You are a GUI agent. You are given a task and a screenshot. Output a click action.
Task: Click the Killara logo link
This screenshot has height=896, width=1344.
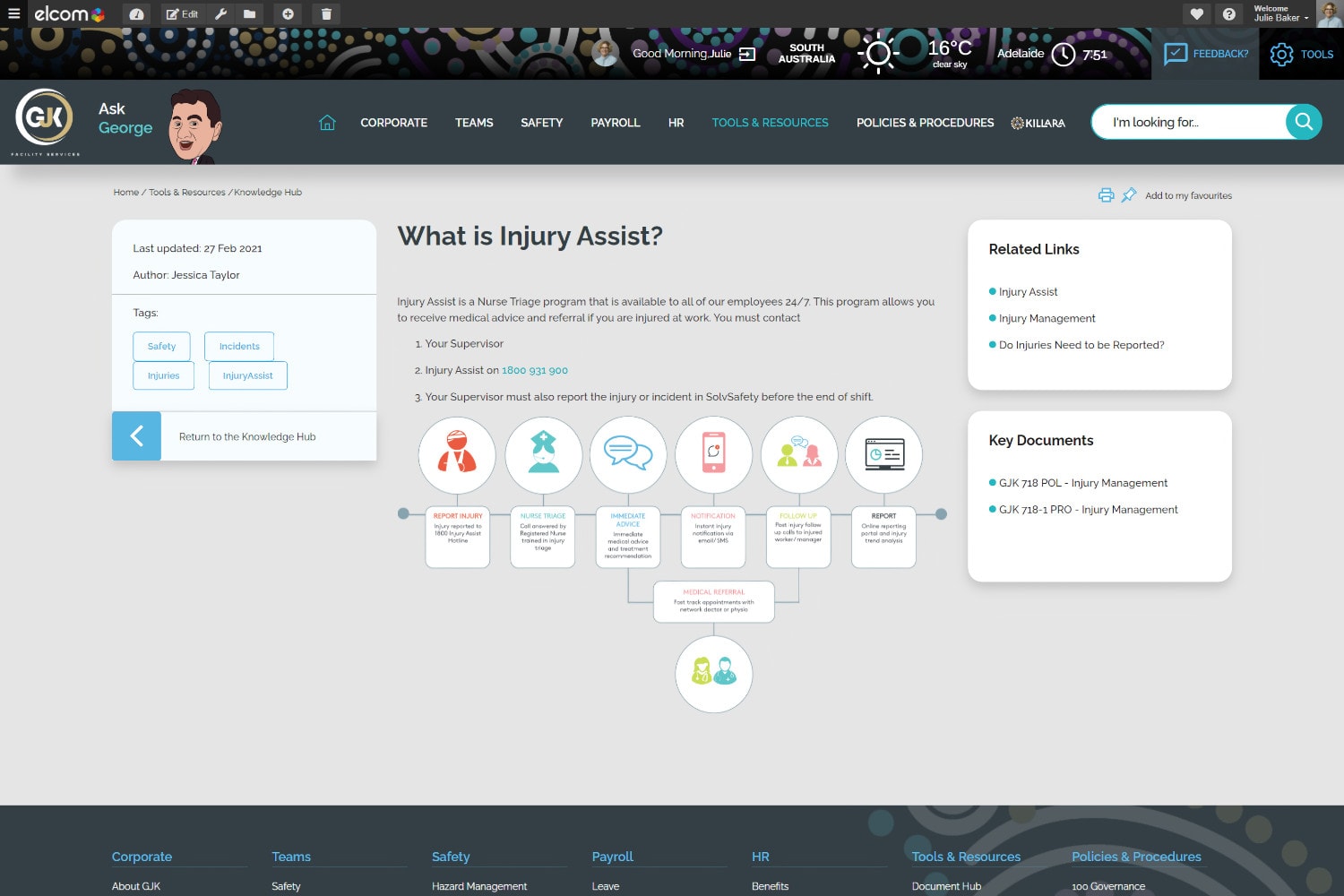[x=1038, y=123]
